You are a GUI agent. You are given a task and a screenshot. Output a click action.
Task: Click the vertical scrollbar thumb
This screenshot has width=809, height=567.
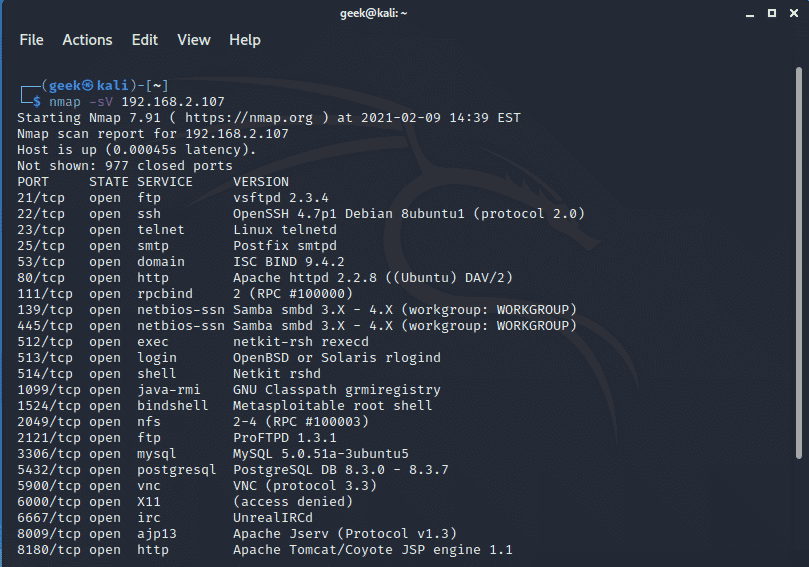[799, 263]
